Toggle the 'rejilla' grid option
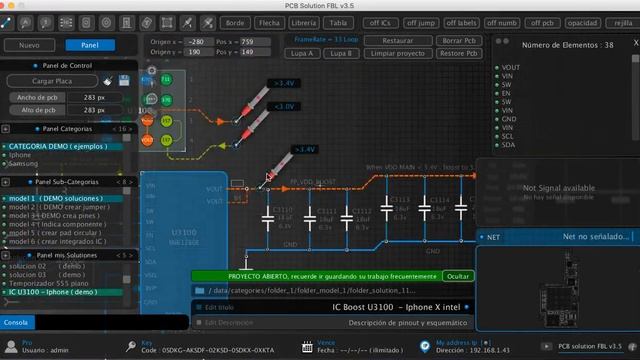640x360 pixels. pos(623,23)
